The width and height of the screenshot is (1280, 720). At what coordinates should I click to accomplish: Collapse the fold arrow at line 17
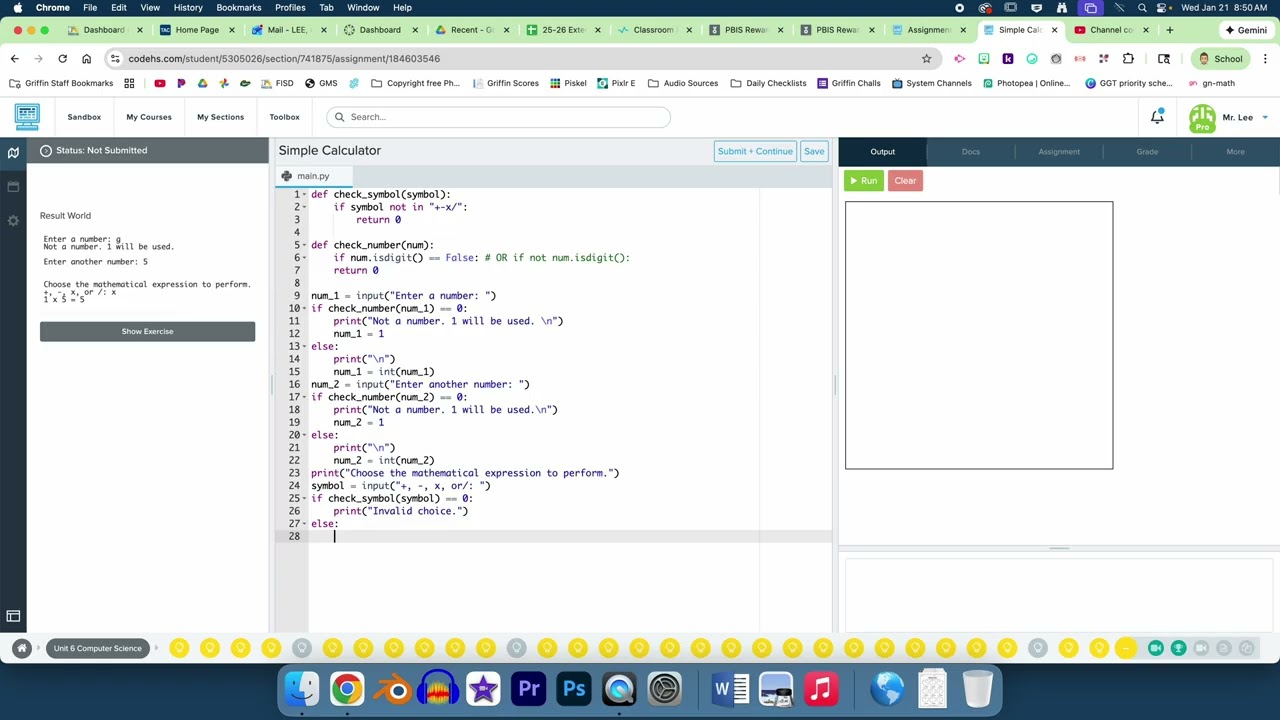coord(304,397)
